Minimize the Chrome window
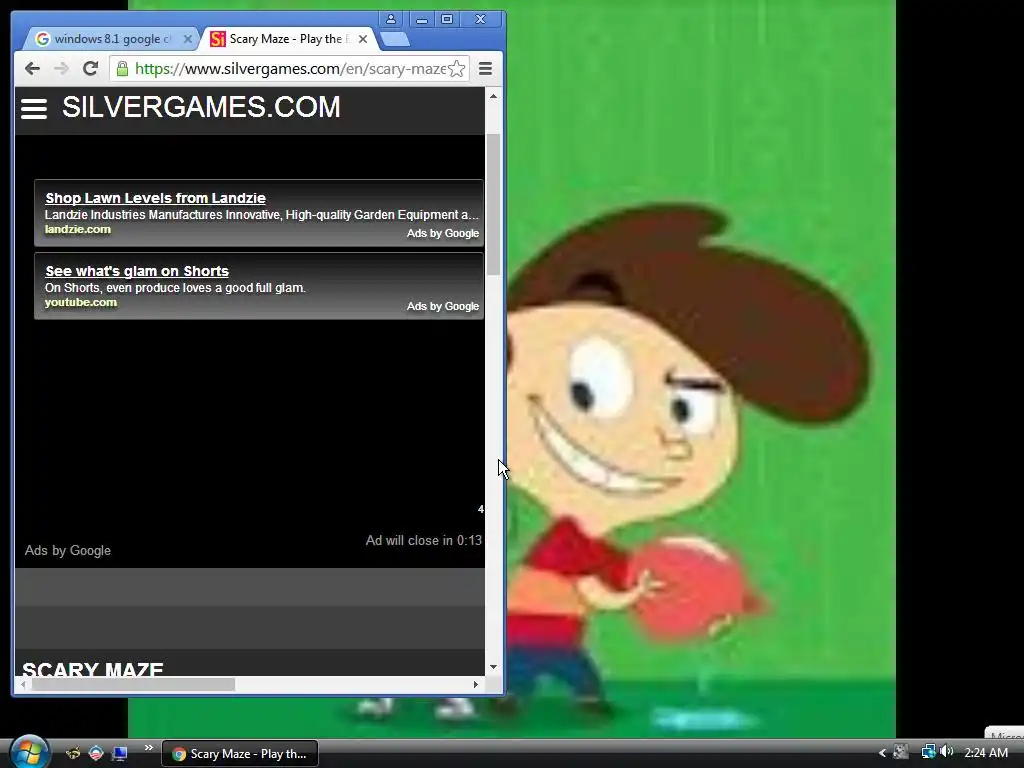This screenshot has height=768, width=1024. (x=422, y=20)
